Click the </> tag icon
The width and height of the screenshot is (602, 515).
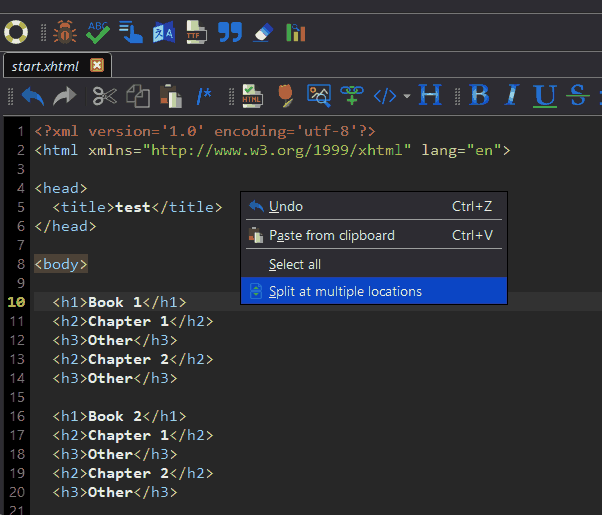tap(385, 96)
